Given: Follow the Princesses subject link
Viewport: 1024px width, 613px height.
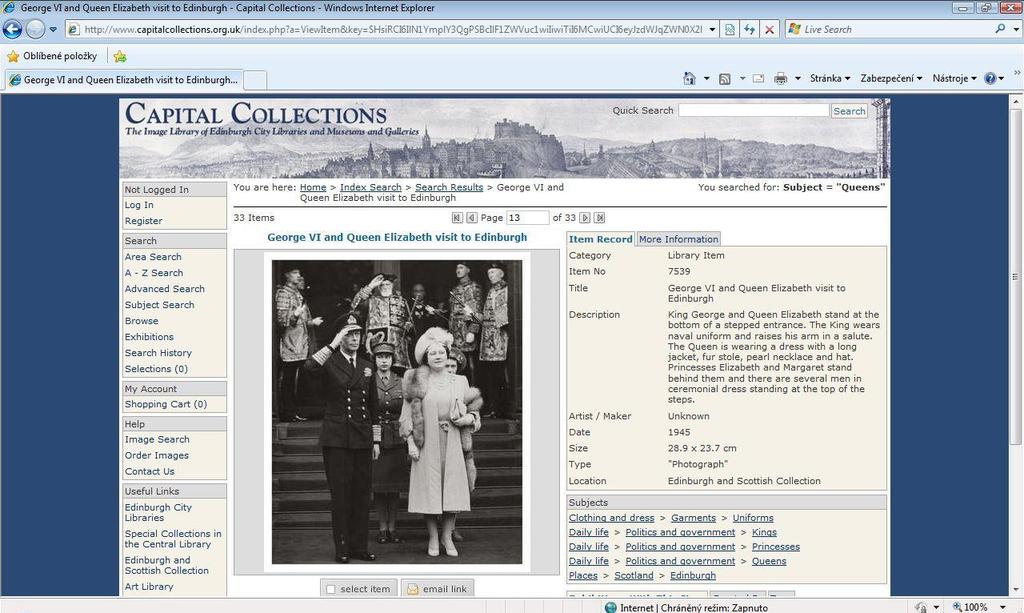Looking at the screenshot, I should [776, 547].
